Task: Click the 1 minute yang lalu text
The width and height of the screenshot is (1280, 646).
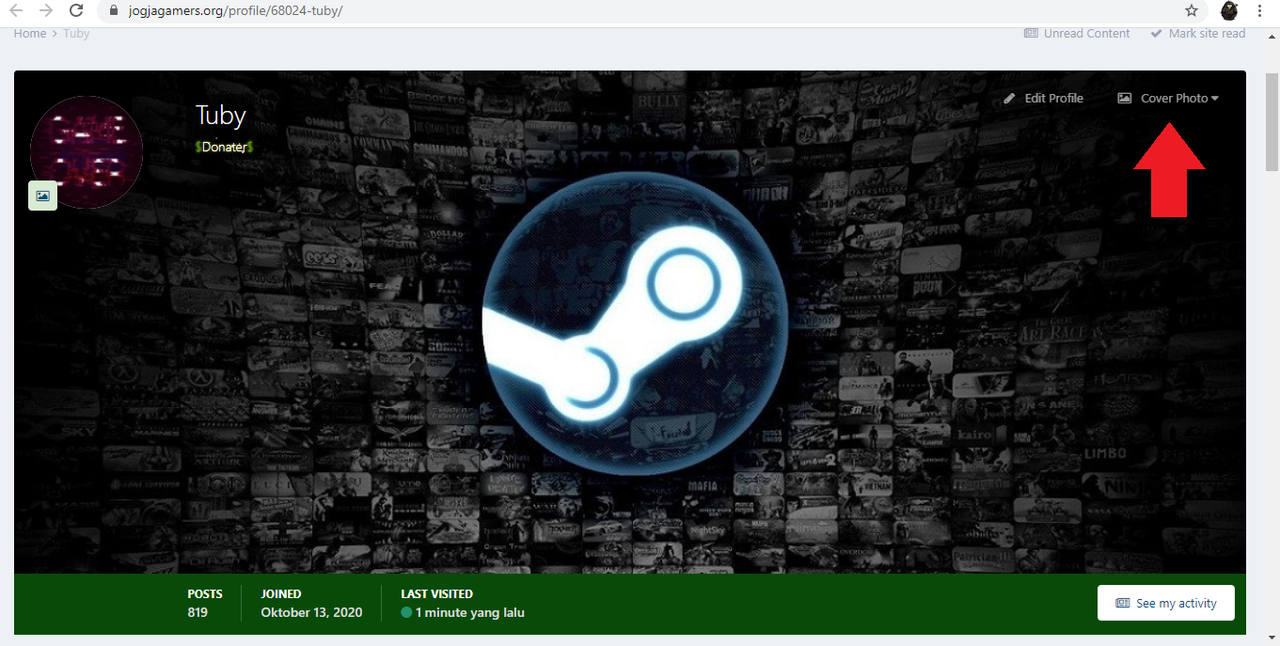Action: (470, 612)
